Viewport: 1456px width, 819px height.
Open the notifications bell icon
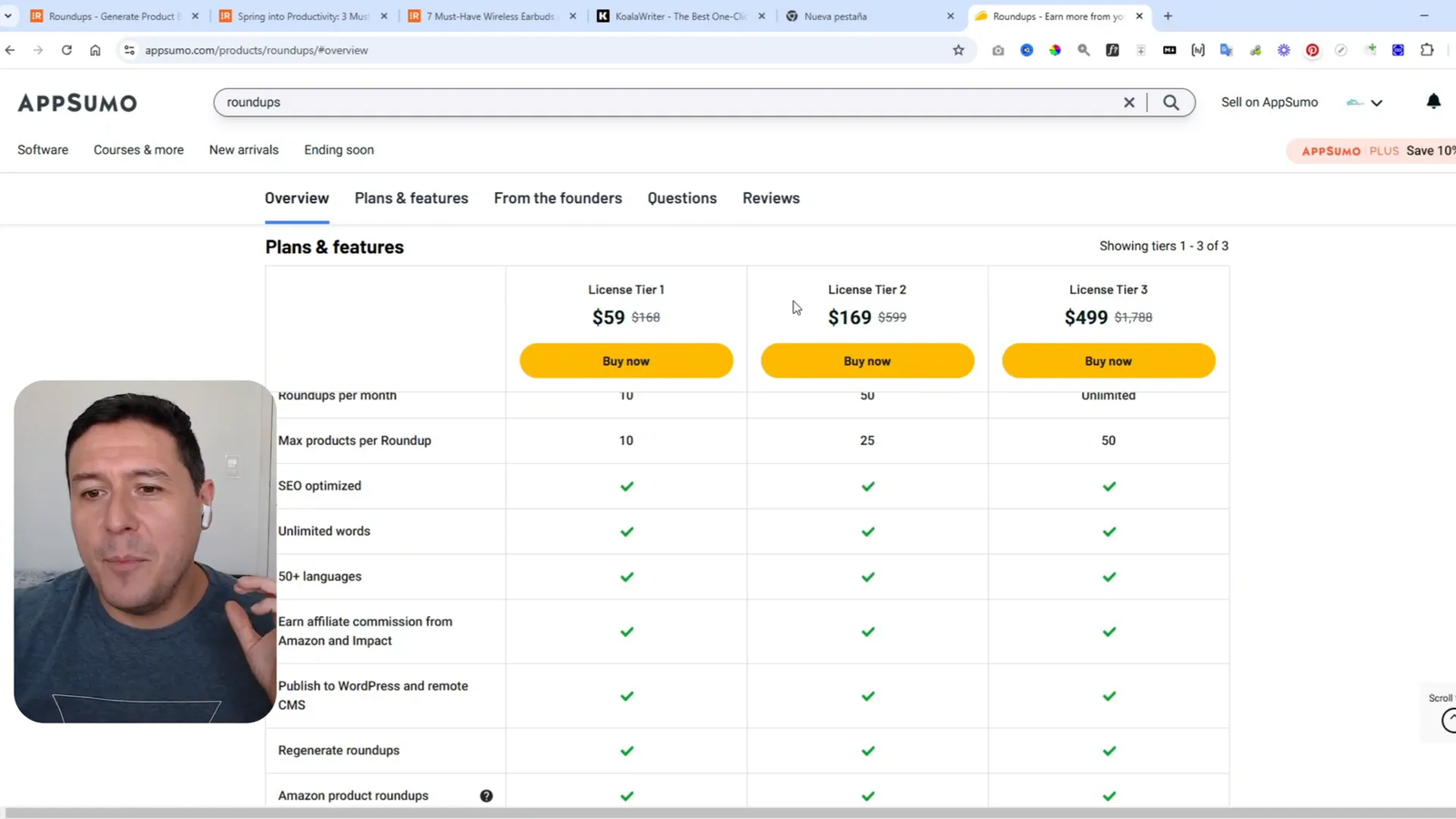click(1433, 102)
